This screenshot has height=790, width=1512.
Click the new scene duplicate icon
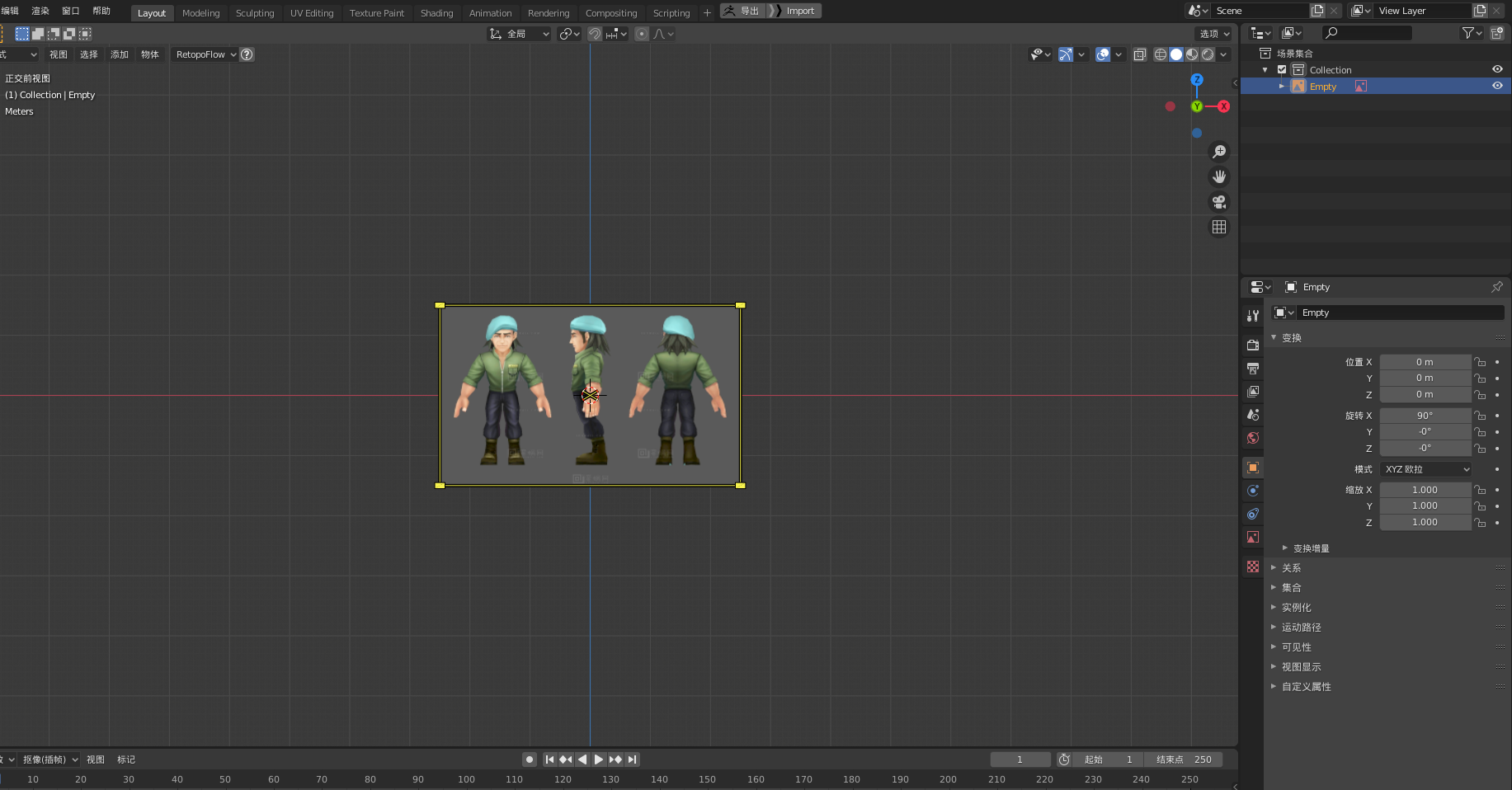point(1318,11)
